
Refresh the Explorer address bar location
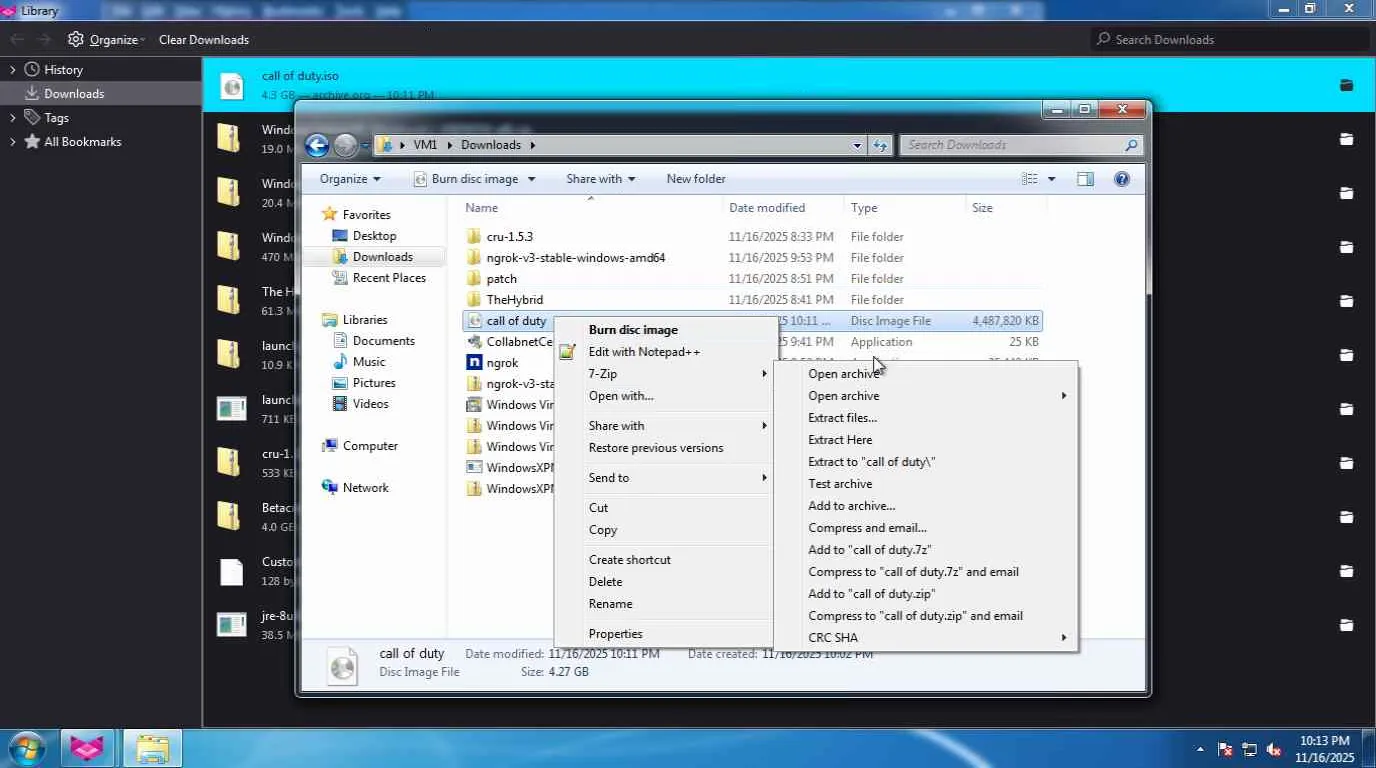880,145
